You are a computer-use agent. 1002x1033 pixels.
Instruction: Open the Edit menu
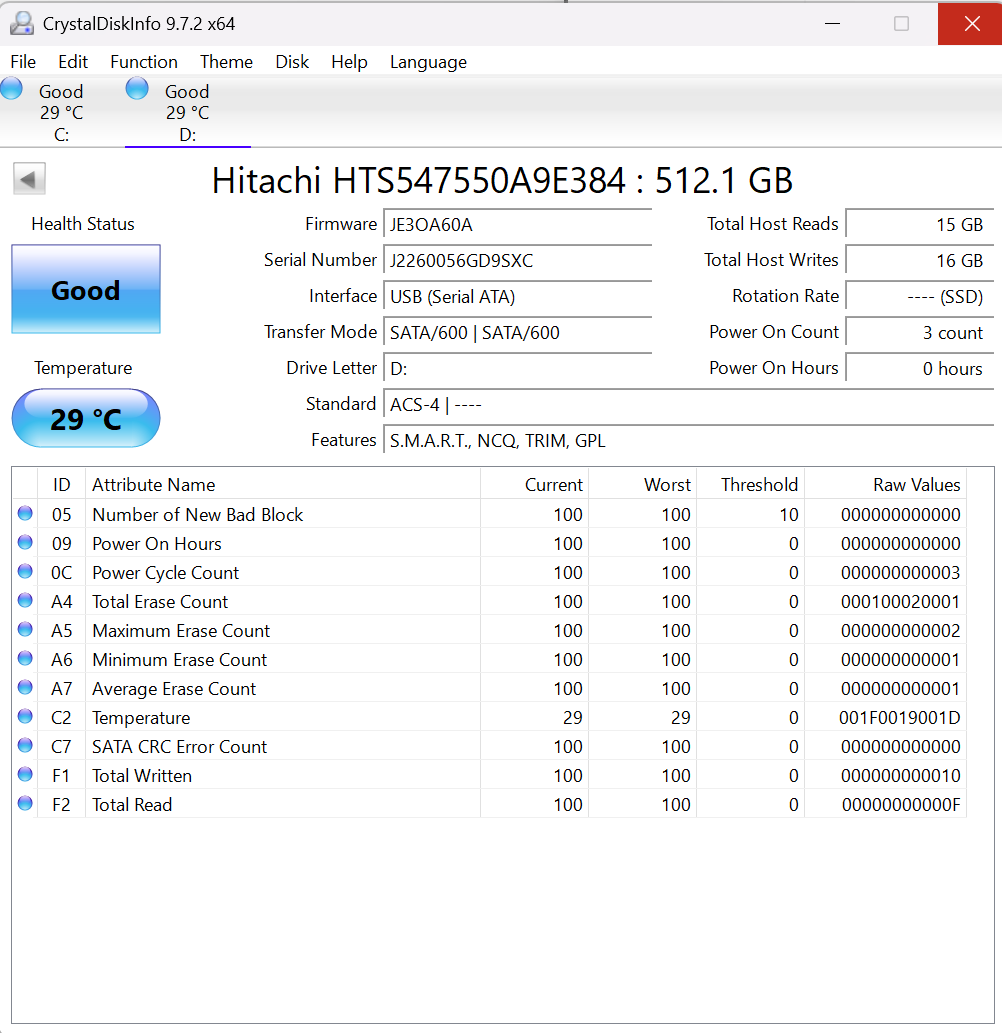72,62
